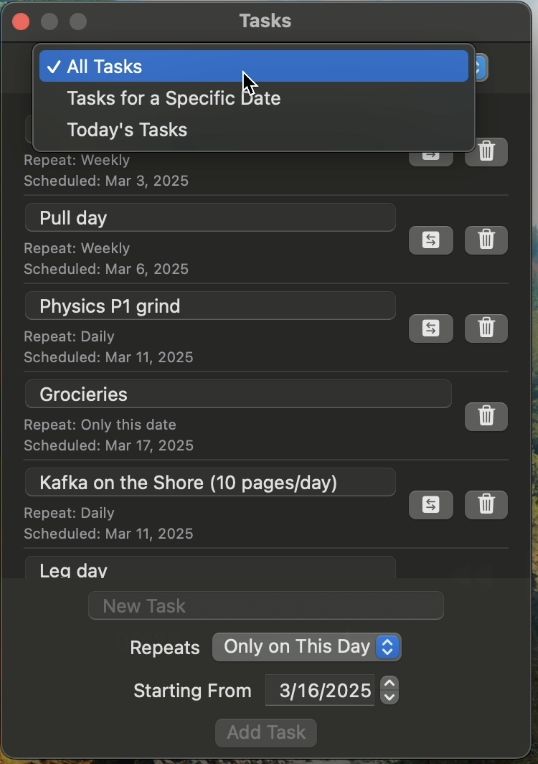Delete the Pull day task
Image resolution: width=538 pixels, height=764 pixels.
tap(486, 240)
